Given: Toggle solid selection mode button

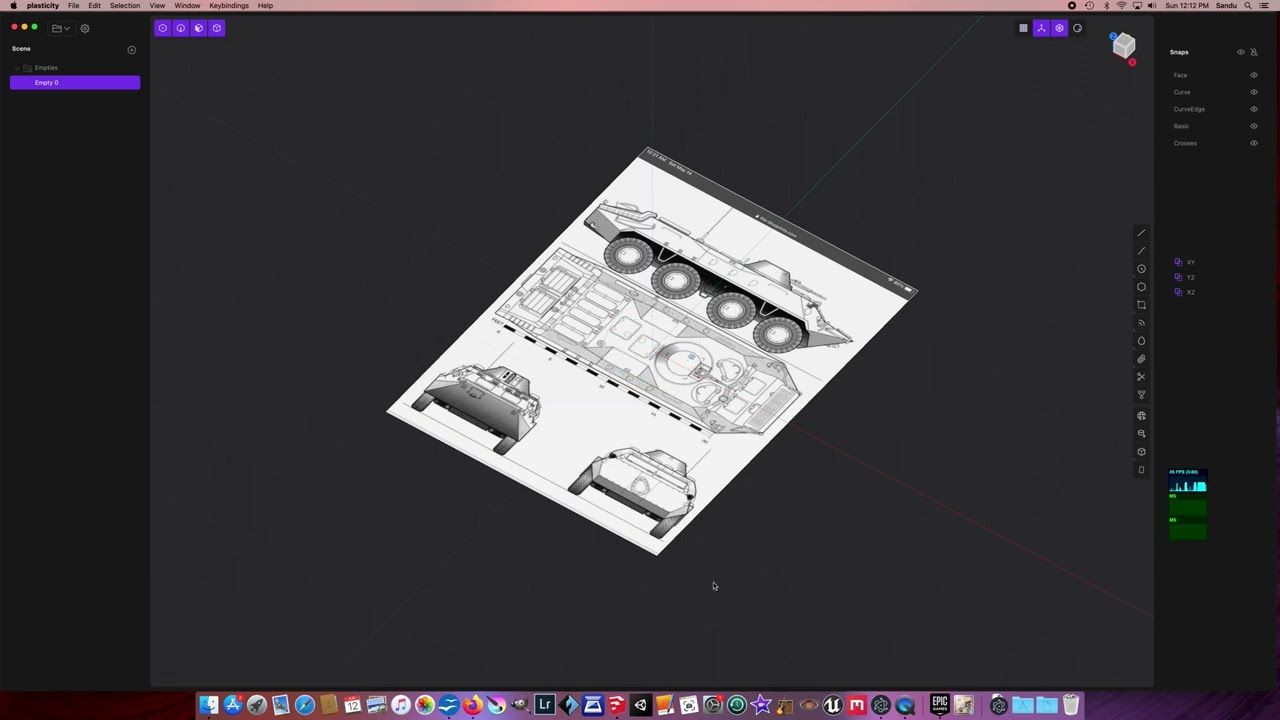Looking at the screenshot, I should pyautogui.click(x=216, y=28).
